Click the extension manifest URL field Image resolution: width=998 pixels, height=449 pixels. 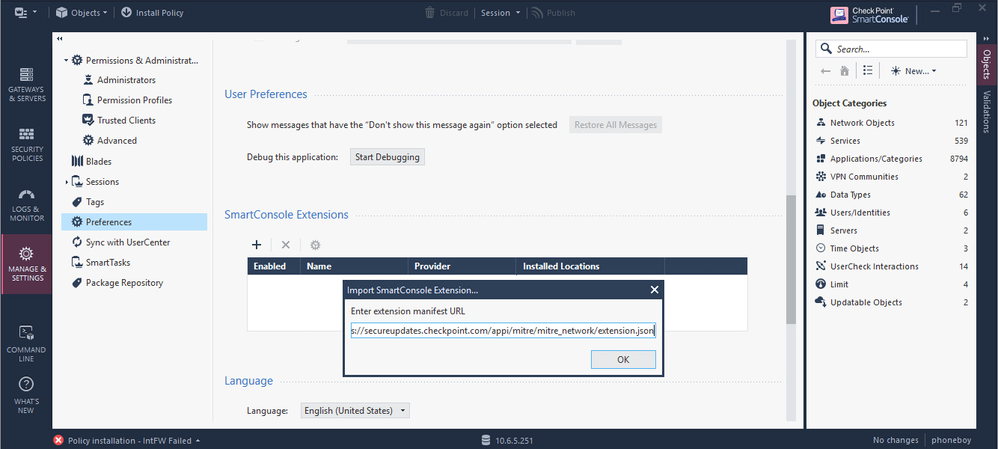(x=503, y=331)
